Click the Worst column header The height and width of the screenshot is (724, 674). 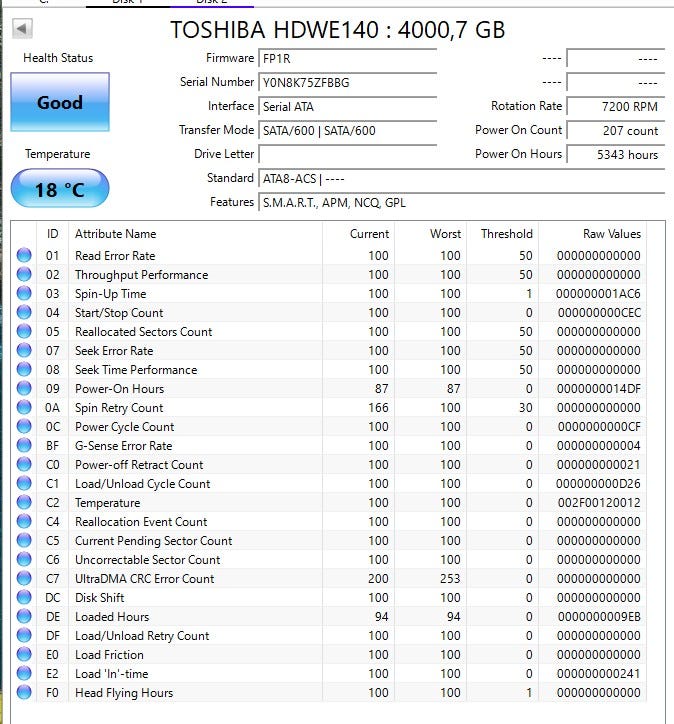(x=431, y=234)
